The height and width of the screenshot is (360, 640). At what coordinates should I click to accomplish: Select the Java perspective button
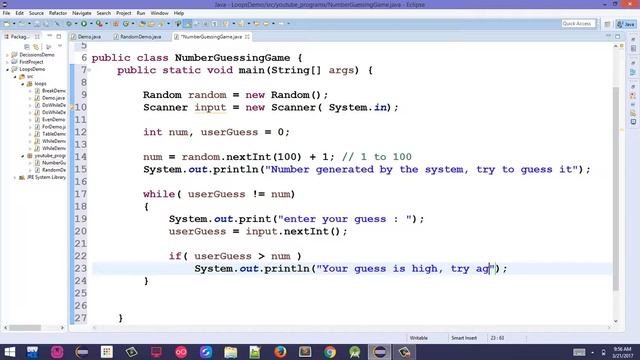coord(626,24)
